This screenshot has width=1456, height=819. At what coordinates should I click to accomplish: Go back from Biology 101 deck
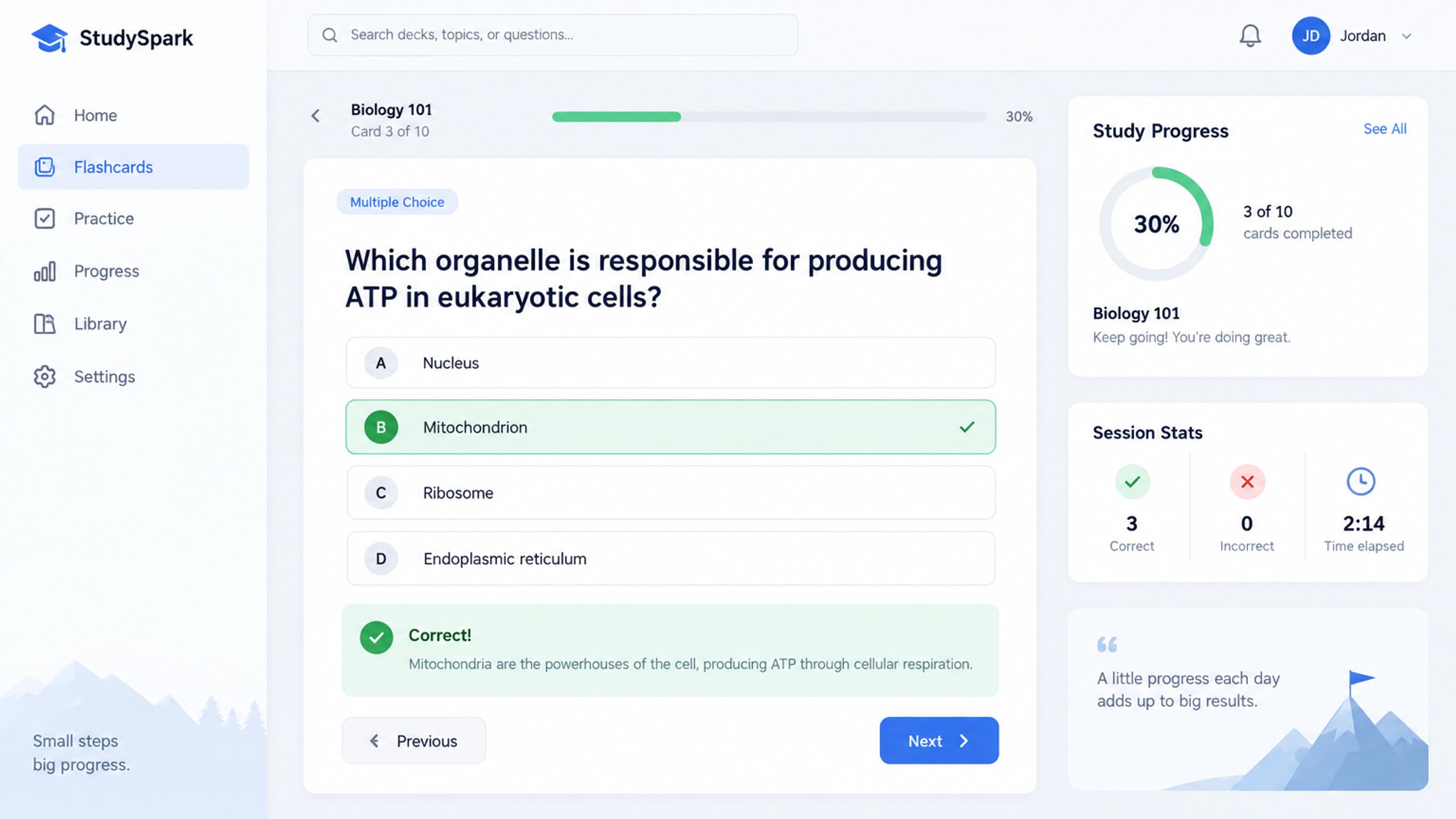pos(316,116)
